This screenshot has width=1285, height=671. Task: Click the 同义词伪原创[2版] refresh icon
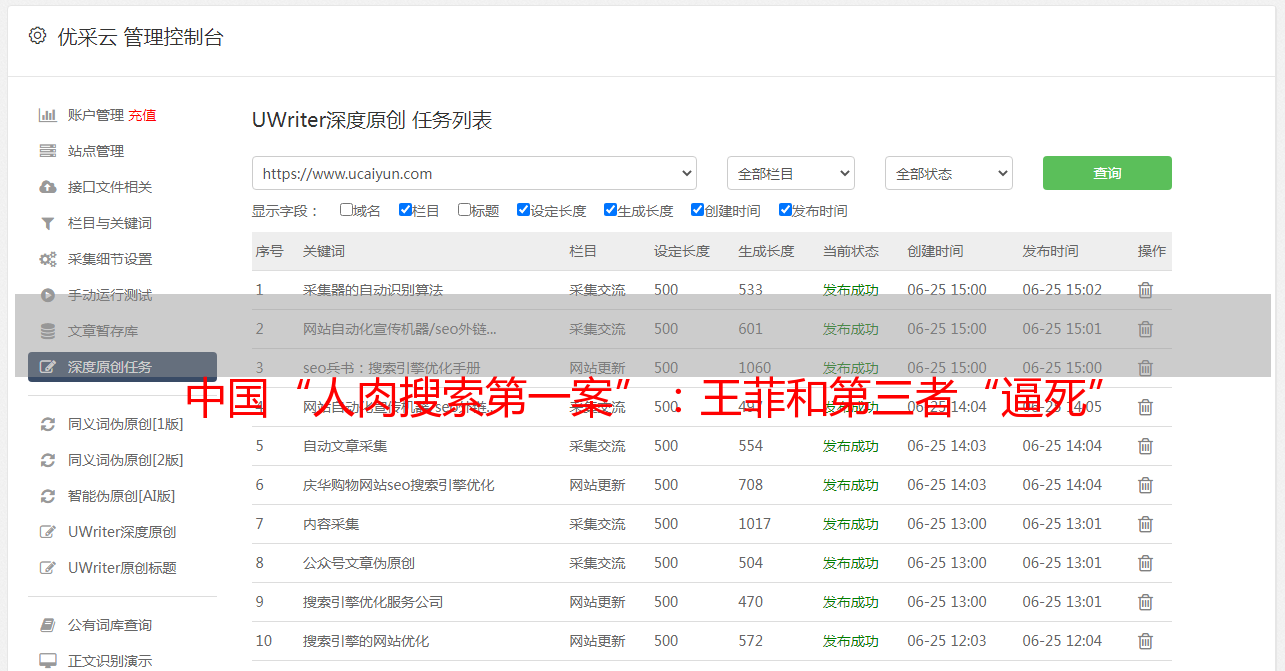47,460
